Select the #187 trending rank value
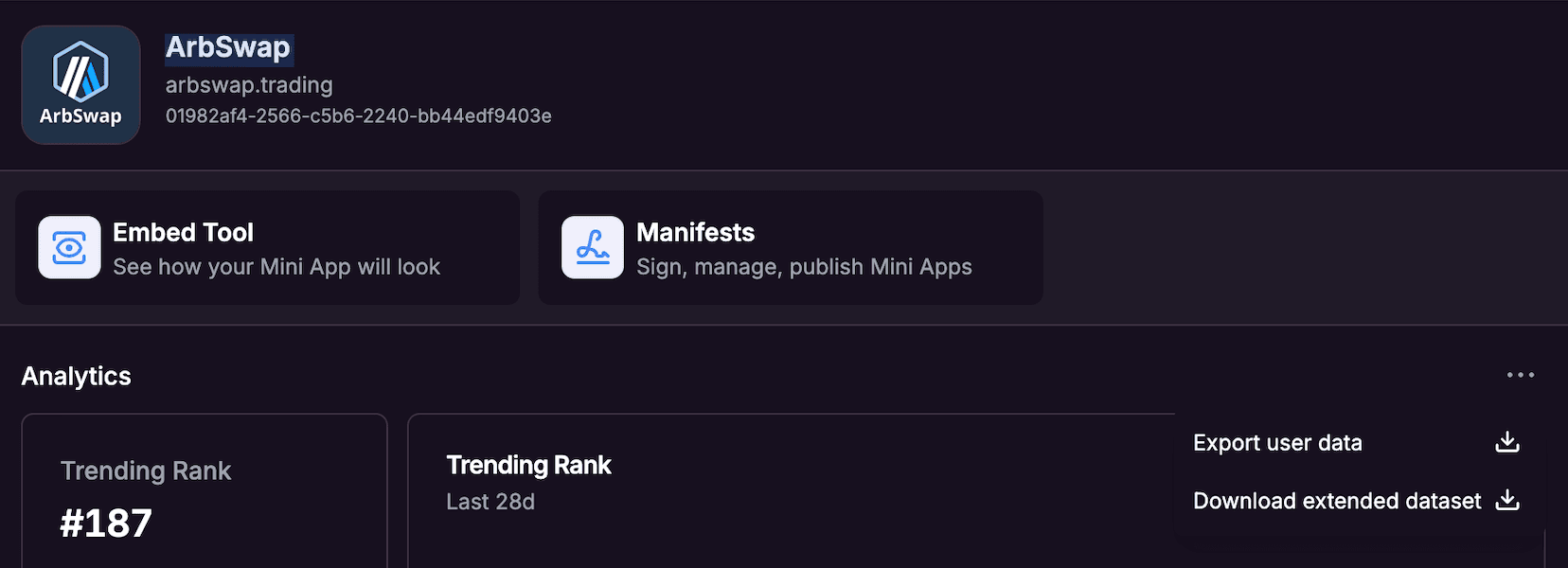The width and height of the screenshot is (1568, 568). pos(106,524)
